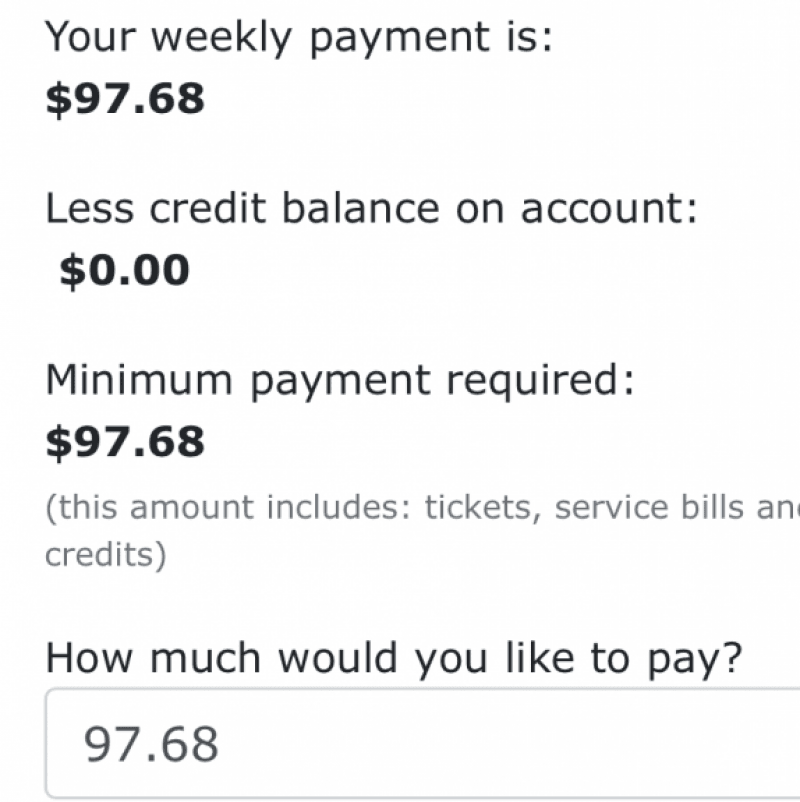
Task: Click the "Minimum payment required:" label
Action: click(x=340, y=379)
